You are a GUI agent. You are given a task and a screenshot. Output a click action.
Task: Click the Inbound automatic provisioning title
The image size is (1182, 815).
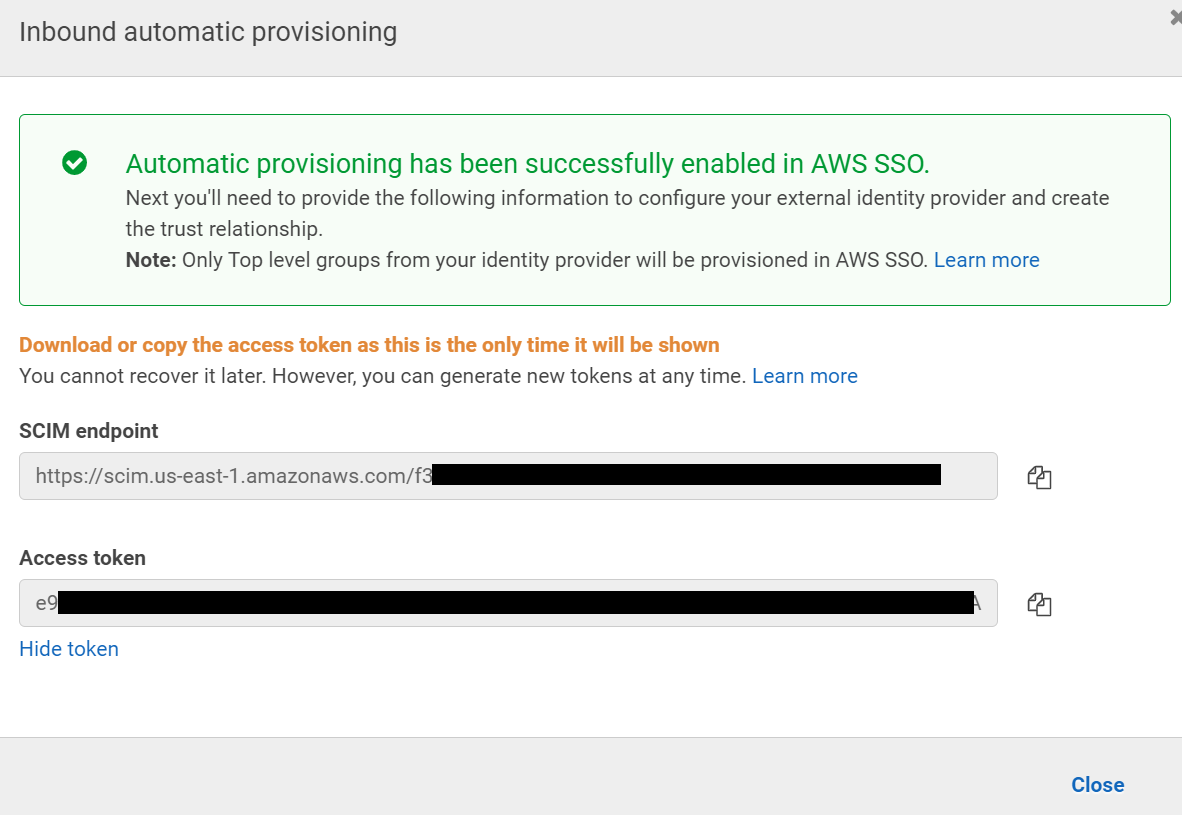pyautogui.click(x=208, y=32)
